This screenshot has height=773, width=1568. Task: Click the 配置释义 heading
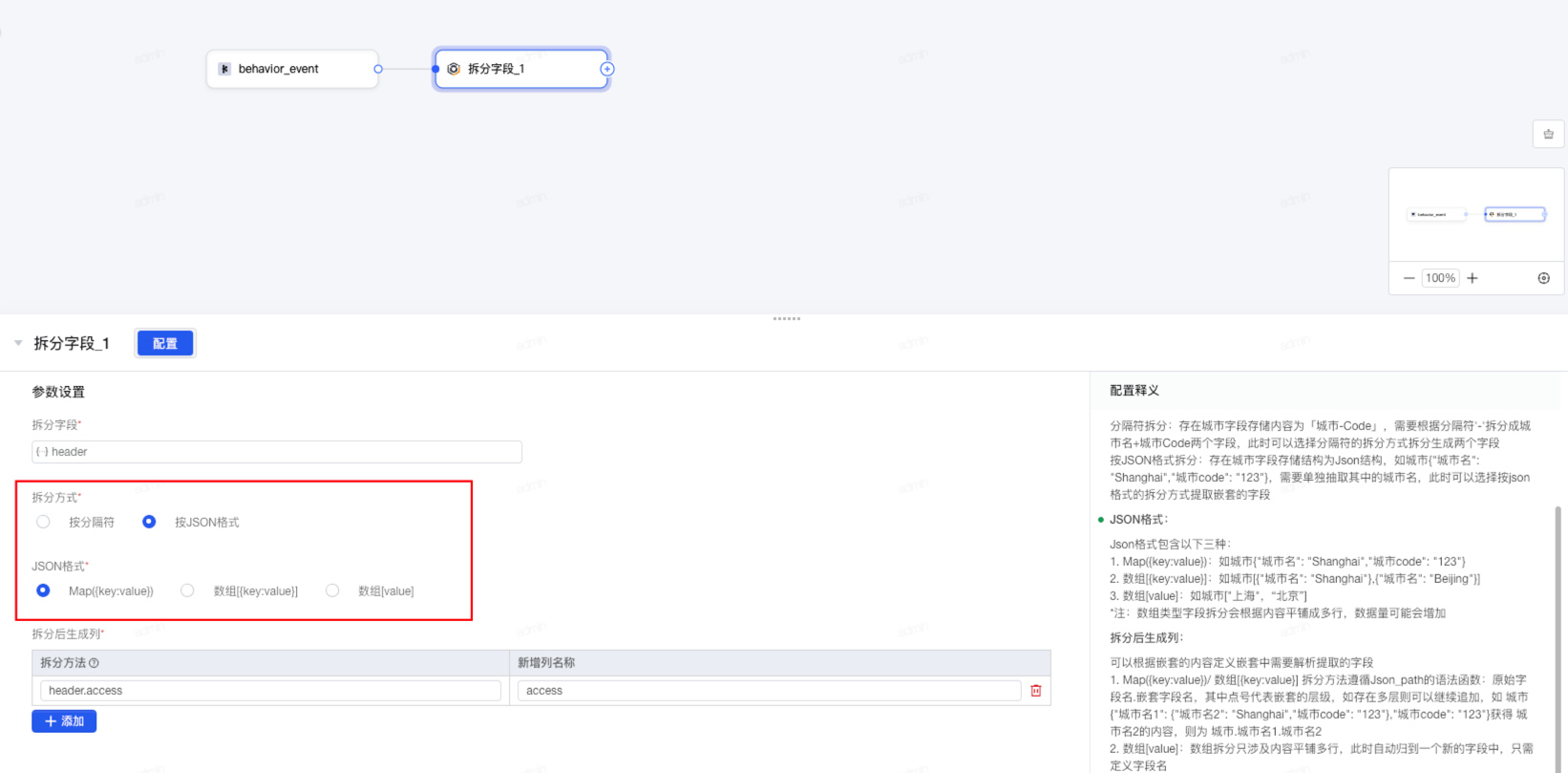pyautogui.click(x=1134, y=390)
